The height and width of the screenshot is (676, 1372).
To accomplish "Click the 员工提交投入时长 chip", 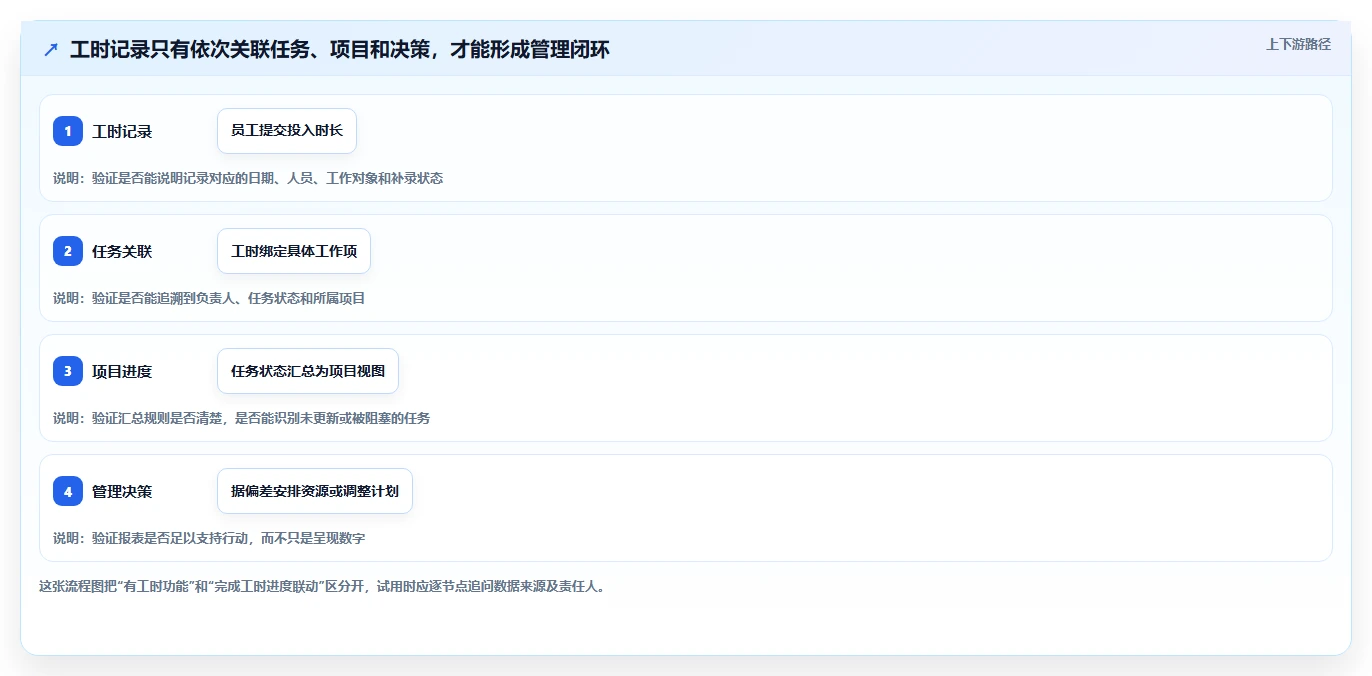I will point(287,131).
